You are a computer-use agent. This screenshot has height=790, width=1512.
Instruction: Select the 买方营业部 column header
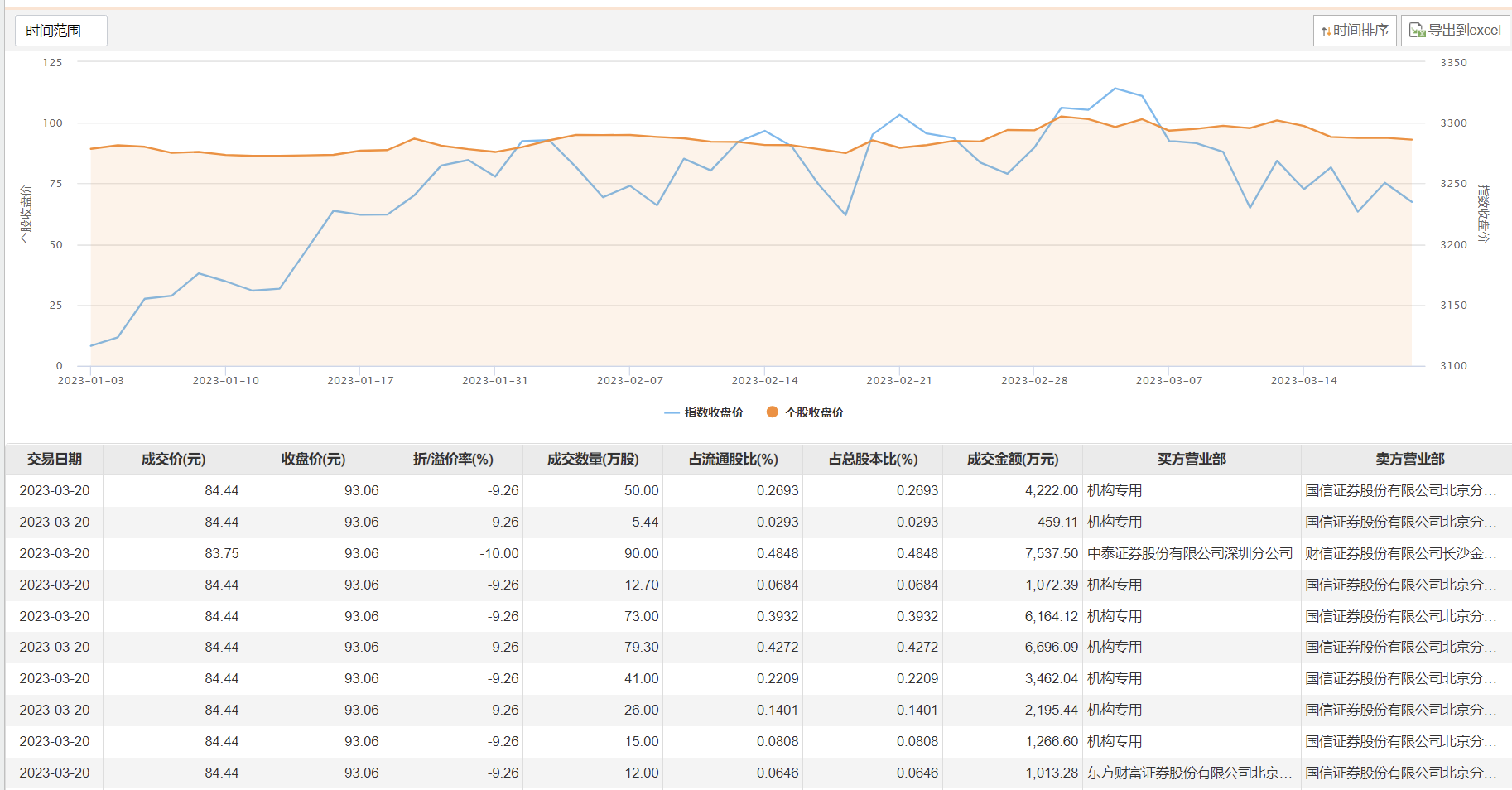click(x=1192, y=460)
